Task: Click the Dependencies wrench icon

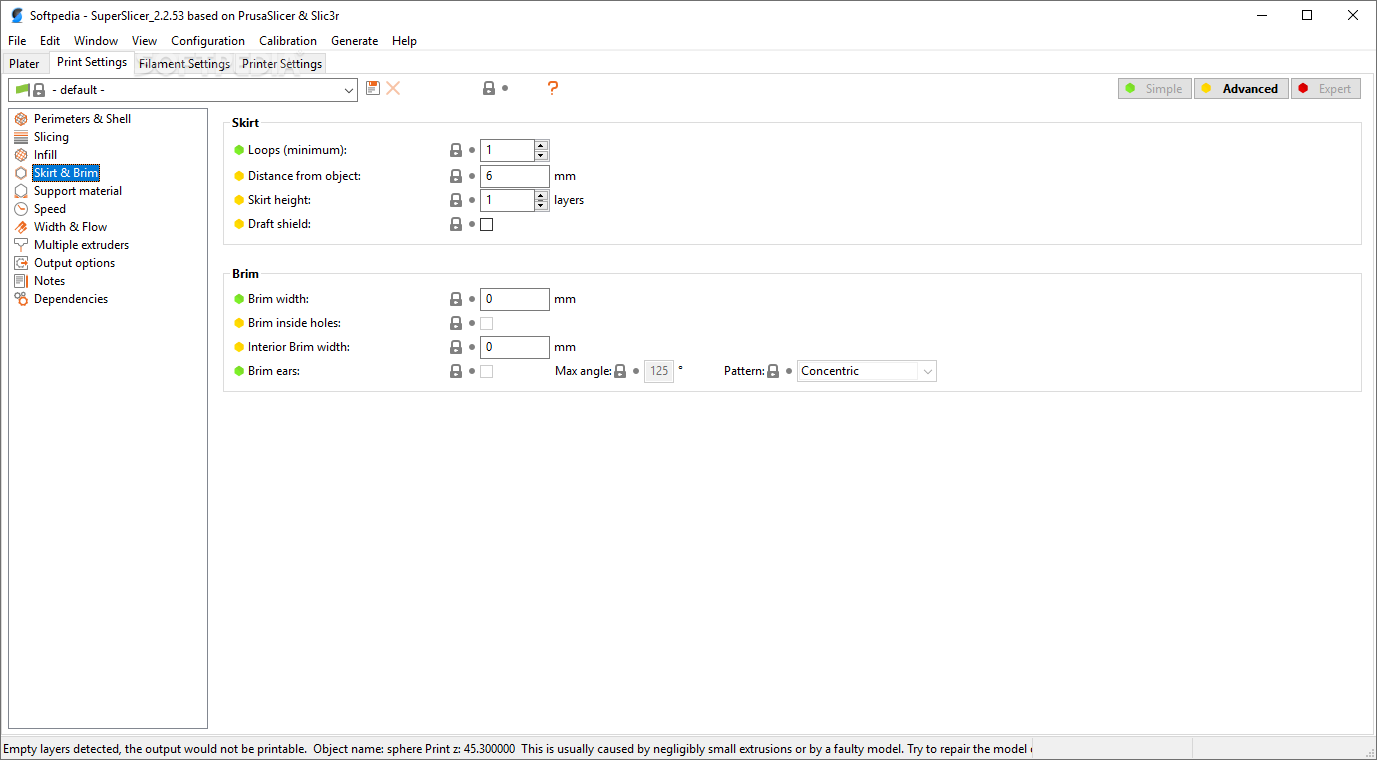Action: [x=21, y=299]
